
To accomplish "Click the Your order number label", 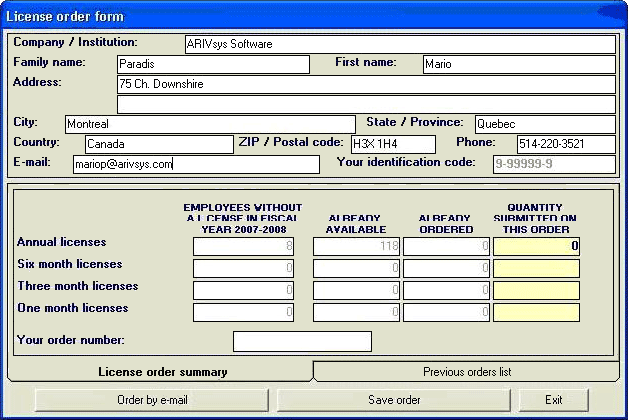I will 71,340.
